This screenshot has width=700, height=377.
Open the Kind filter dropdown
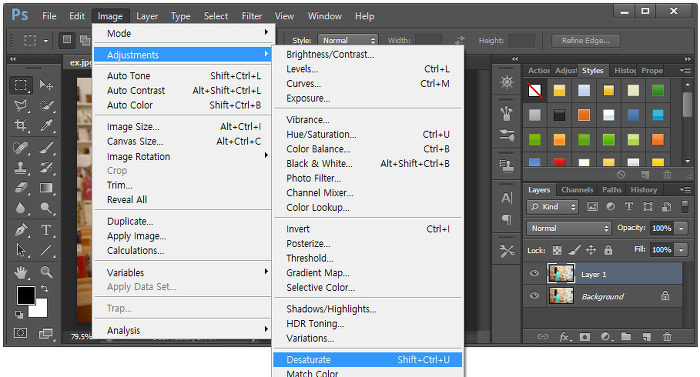pos(552,207)
